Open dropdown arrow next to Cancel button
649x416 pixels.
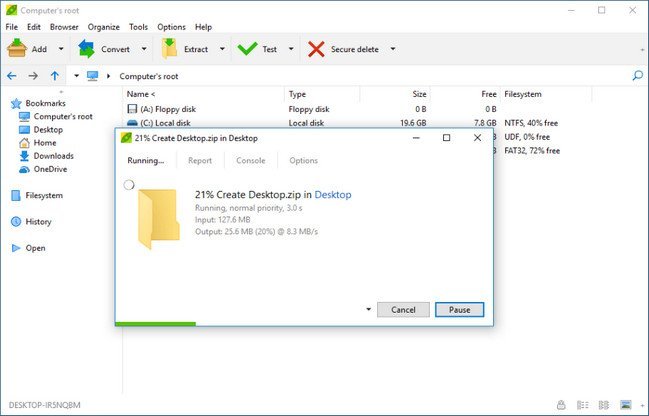click(x=368, y=309)
